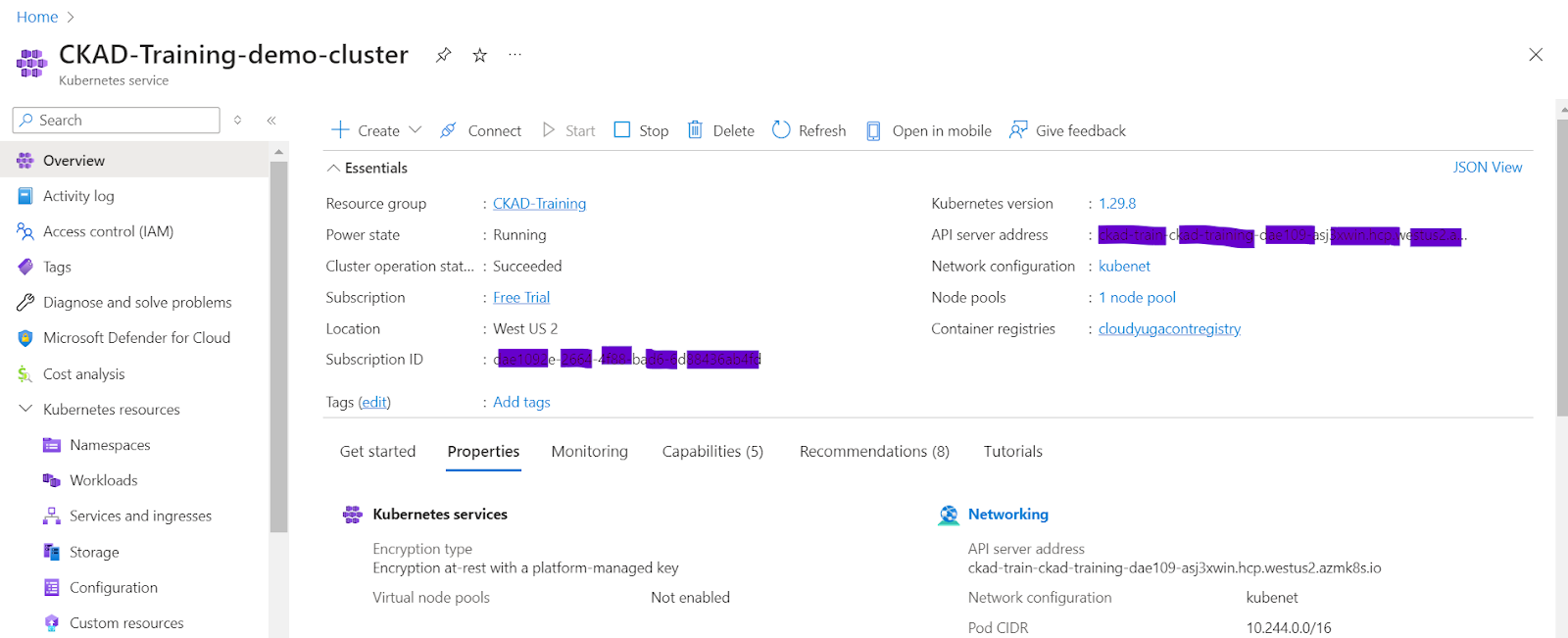Collapse the Essentials section
The width and height of the screenshot is (1568, 638).
(333, 168)
